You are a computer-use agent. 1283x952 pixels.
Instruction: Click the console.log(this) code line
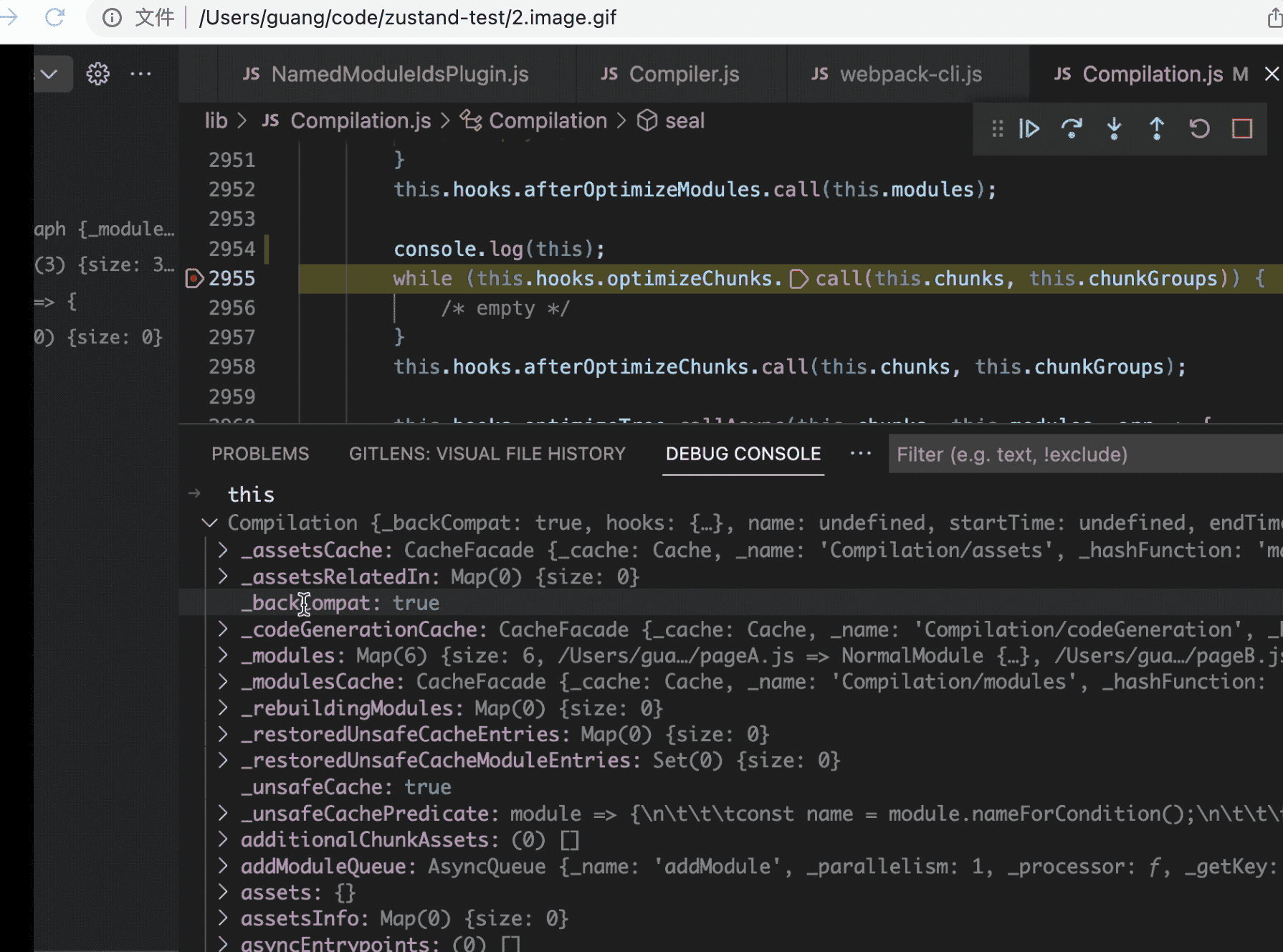pos(499,249)
